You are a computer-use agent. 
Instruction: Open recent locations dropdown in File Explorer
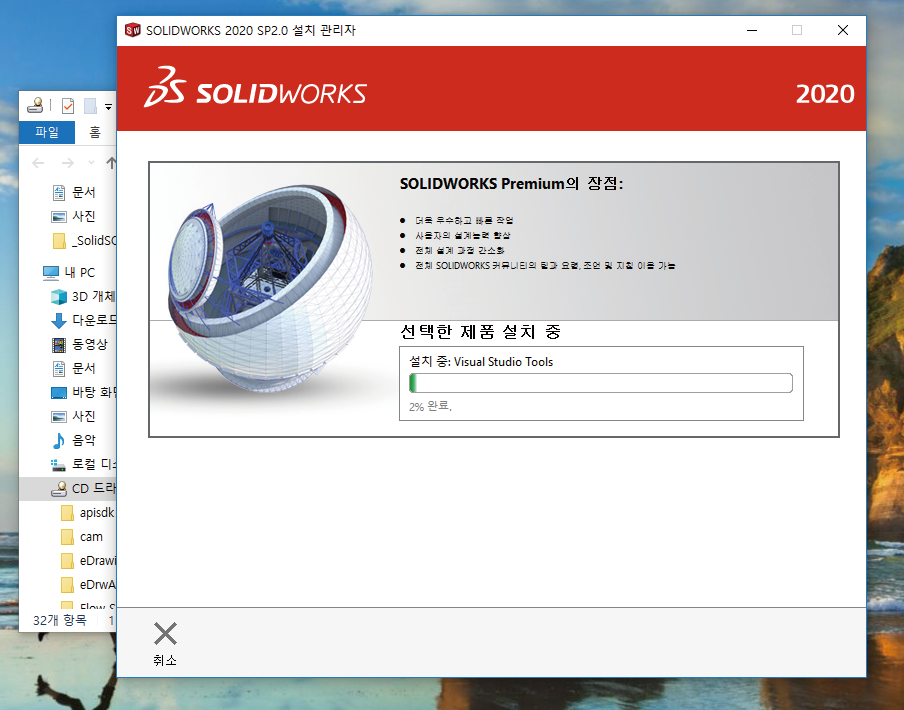tap(91, 163)
